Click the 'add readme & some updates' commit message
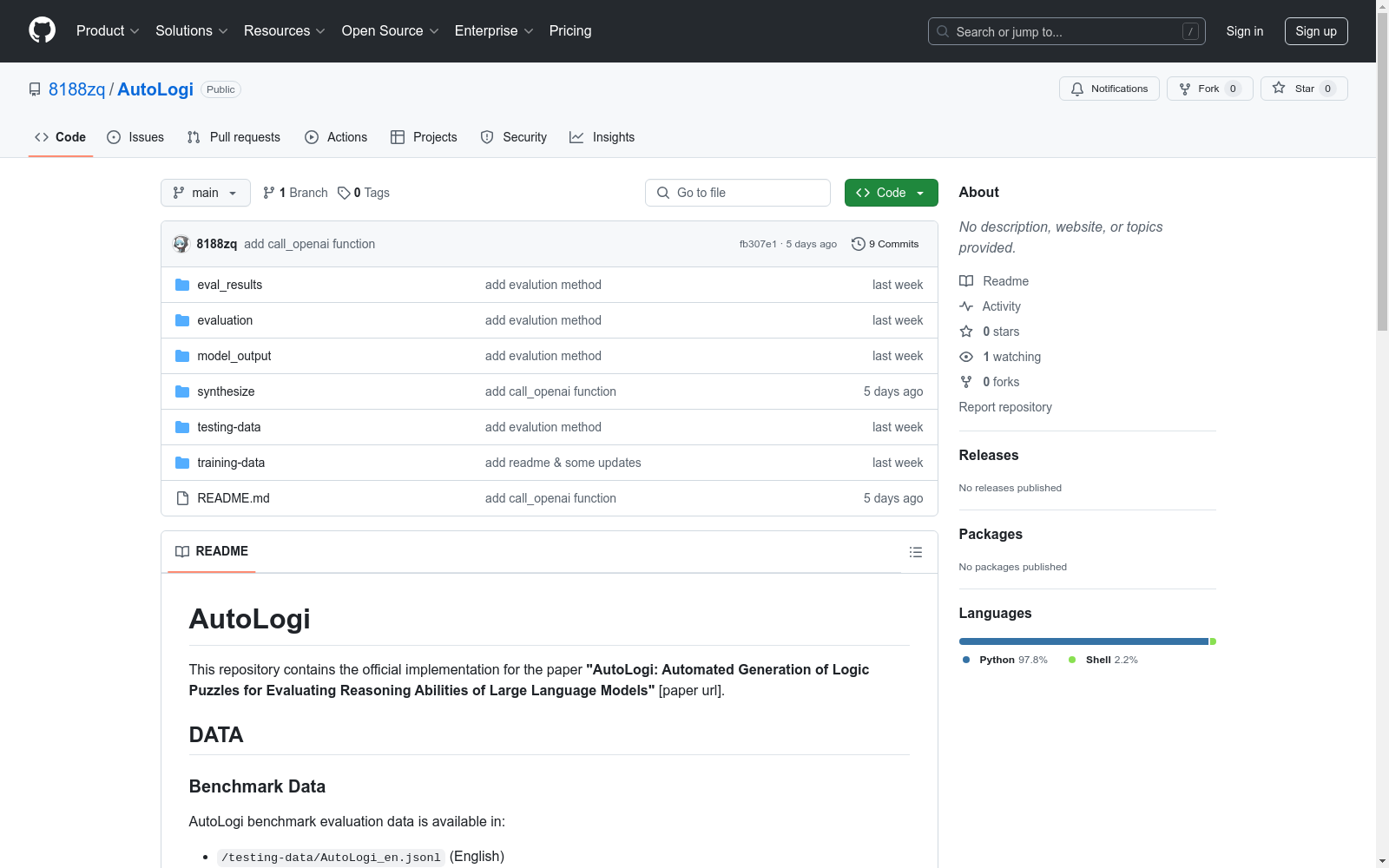This screenshot has height=868, width=1389. click(x=563, y=463)
